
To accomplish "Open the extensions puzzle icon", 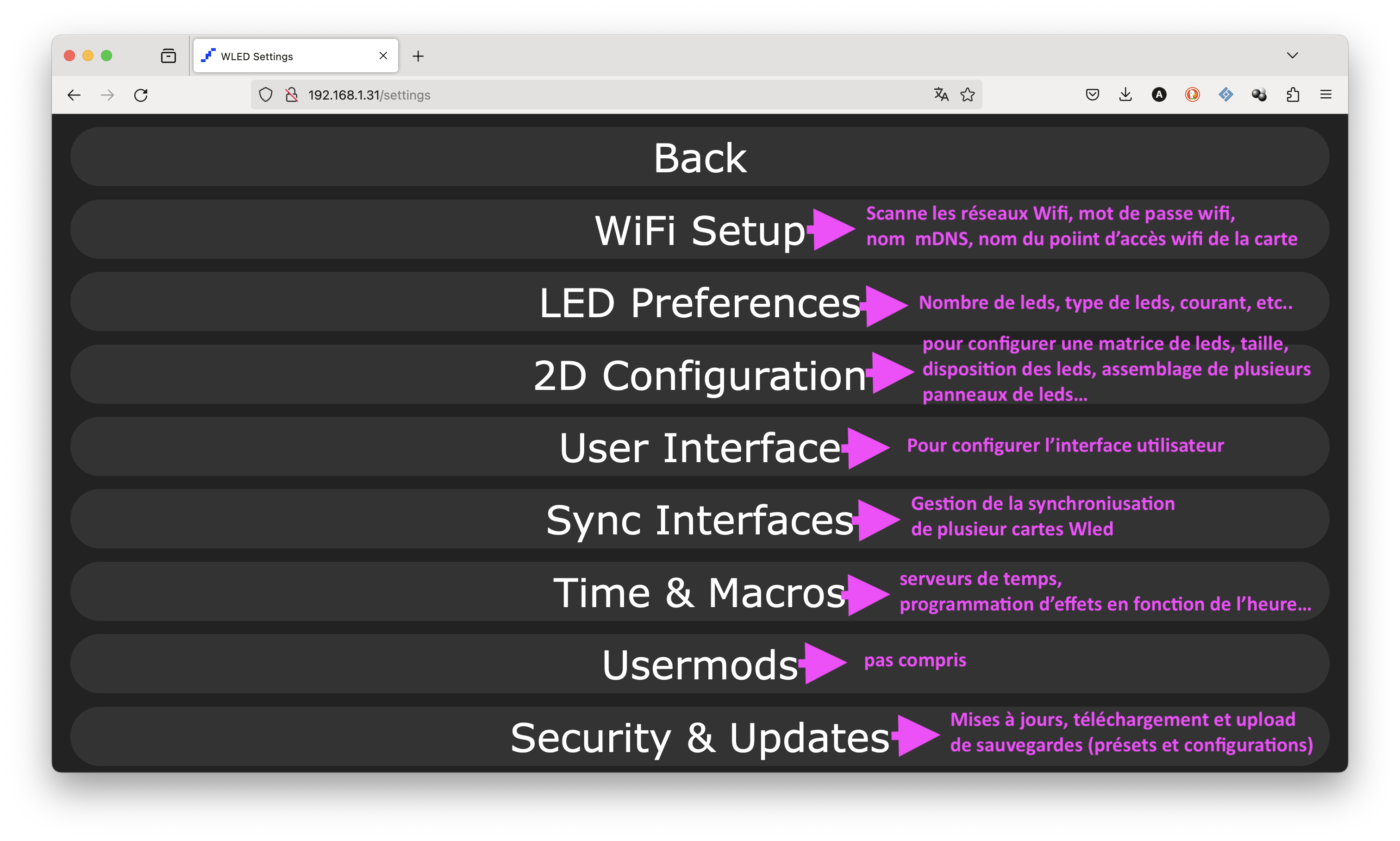I will pyautogui.click(x=1292, y=94).
